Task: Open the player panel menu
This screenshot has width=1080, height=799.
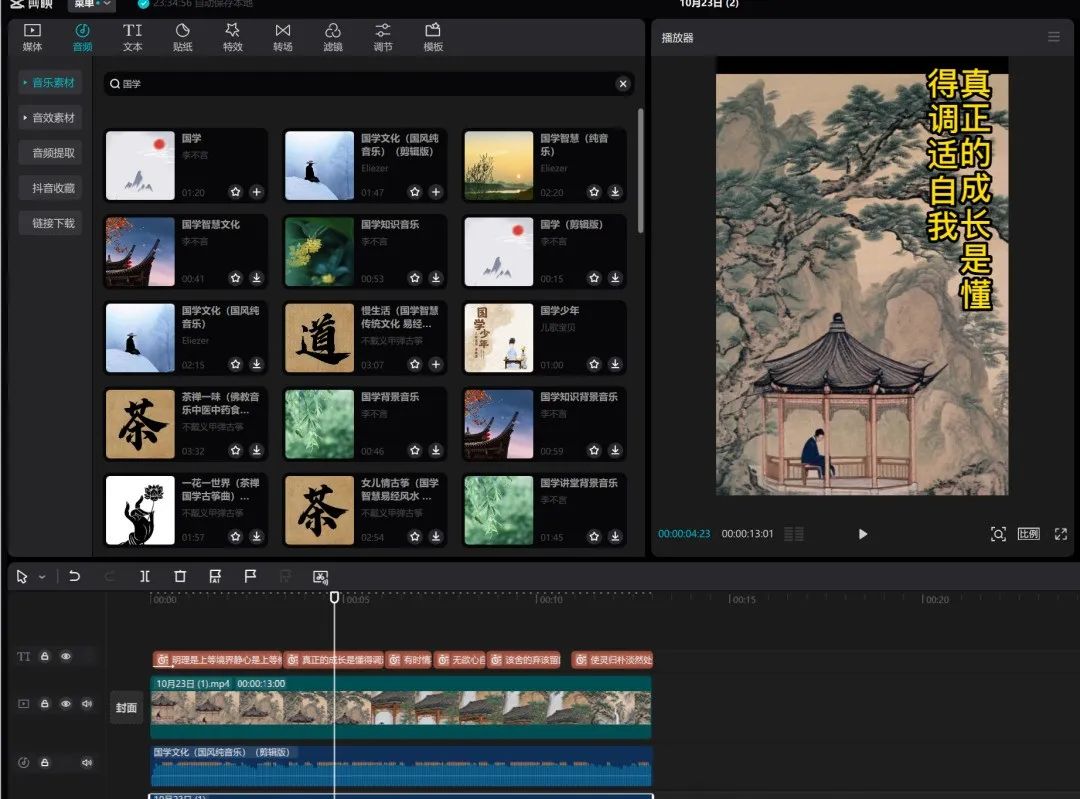Action: coord(1054,37)
